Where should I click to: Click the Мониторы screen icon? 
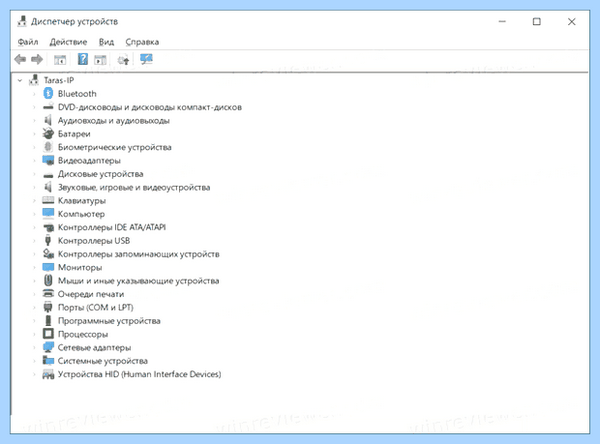[48, 267]
